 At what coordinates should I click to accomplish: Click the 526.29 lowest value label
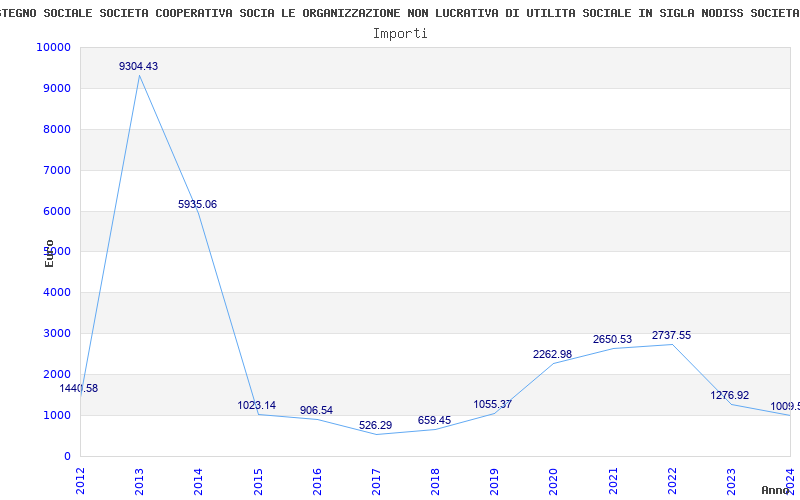[376, 426]
